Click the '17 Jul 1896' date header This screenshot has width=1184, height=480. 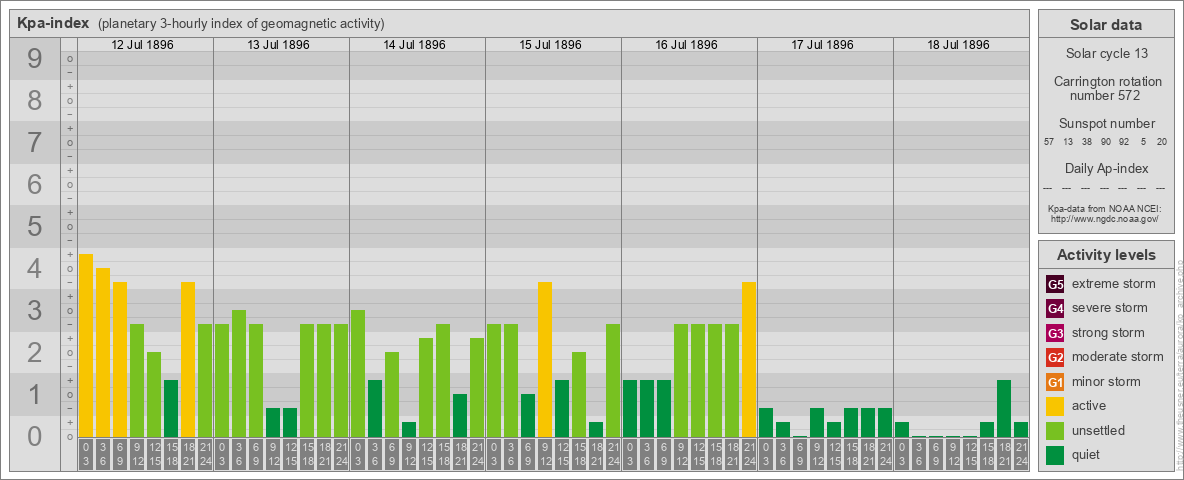click(x=822, y=45)
